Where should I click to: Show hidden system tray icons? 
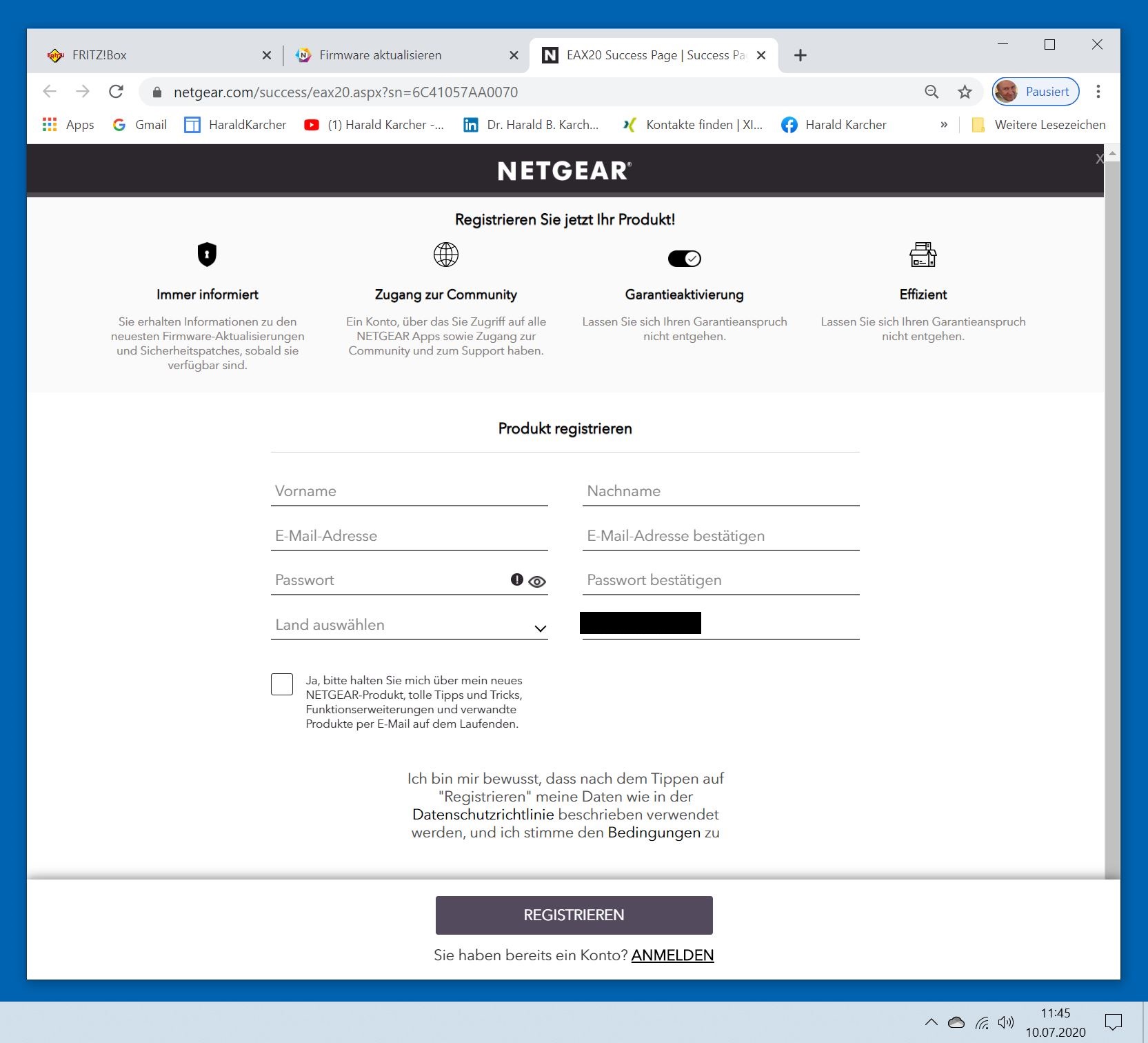pos(932,1022)
